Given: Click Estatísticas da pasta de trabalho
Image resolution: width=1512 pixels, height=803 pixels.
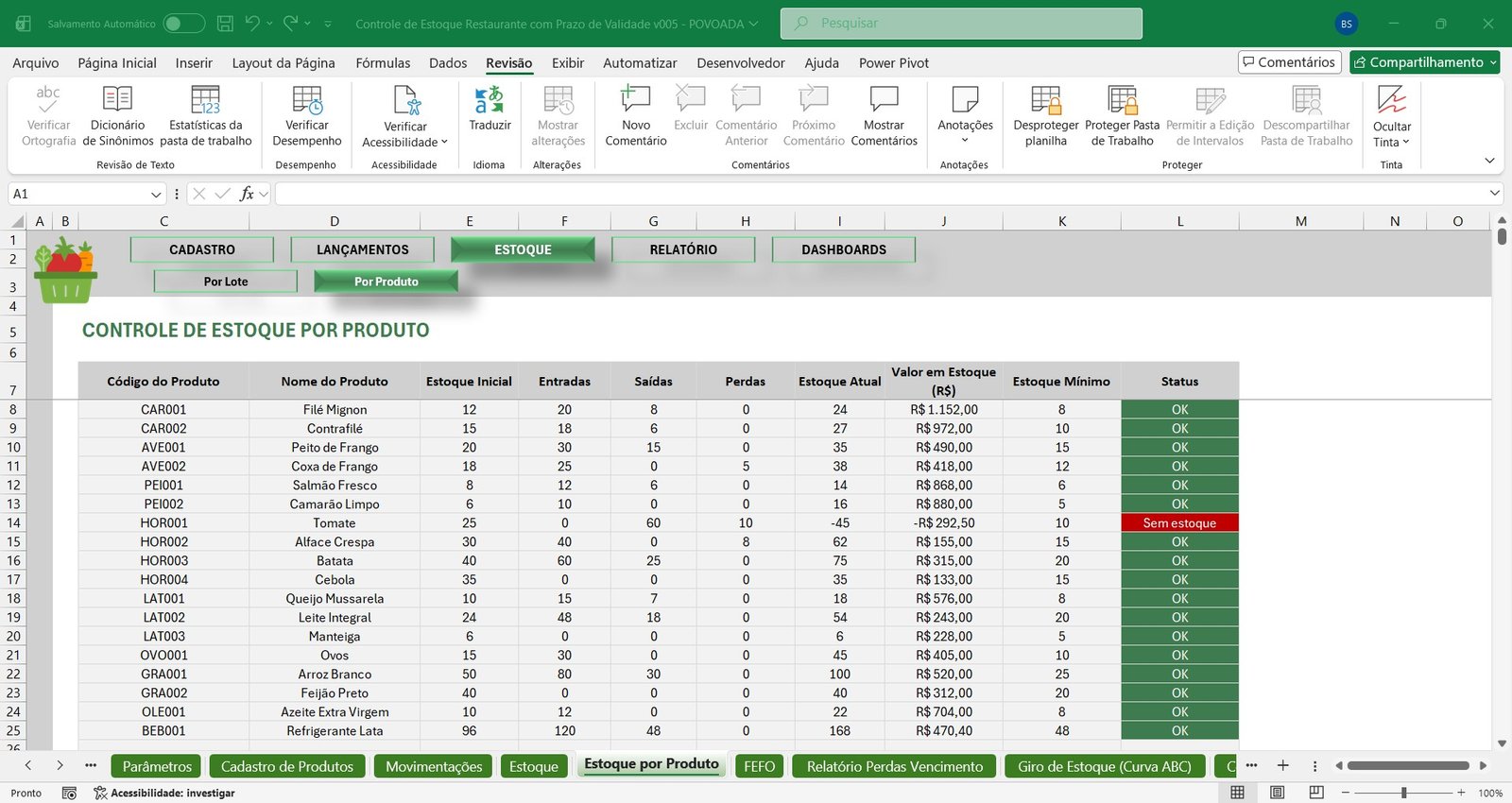Looking at the screenshot, I should [x=205, y=99].
